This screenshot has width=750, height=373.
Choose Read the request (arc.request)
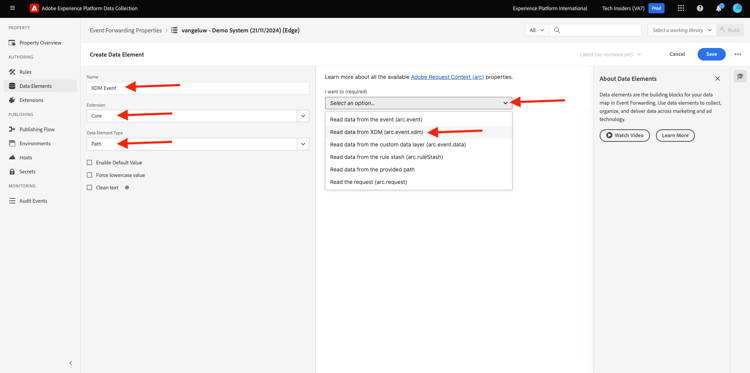tap(419, 182)
